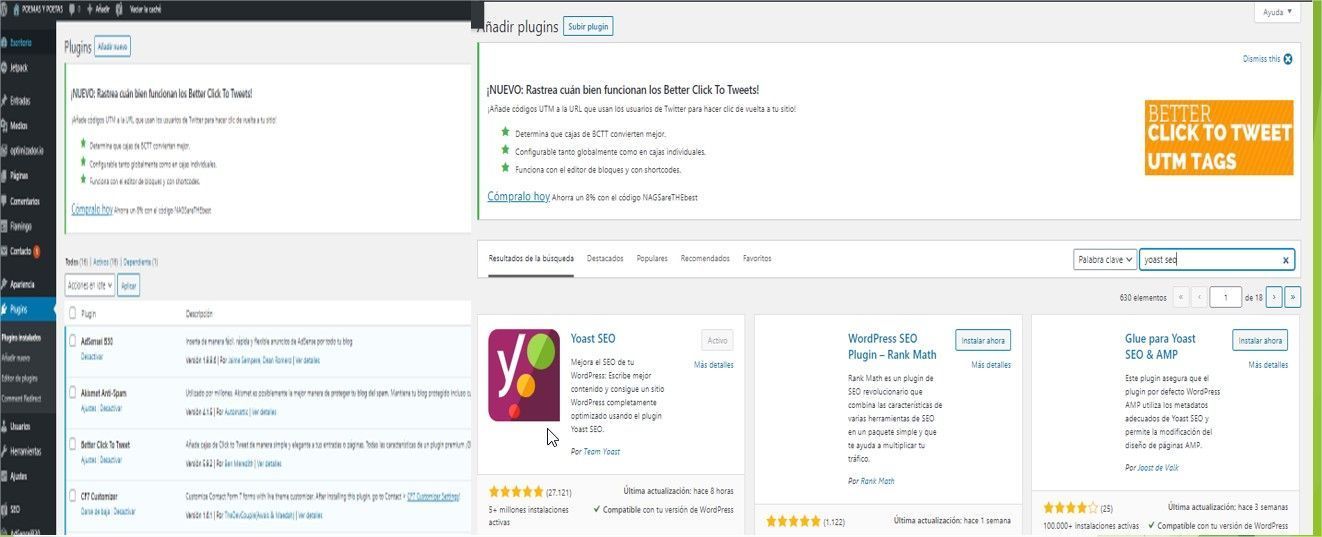Image resolution: width=1322 pixels, height=537 pixels.
Task: Open Jetpack from the sidebar icon
Action: click(5, 68)
